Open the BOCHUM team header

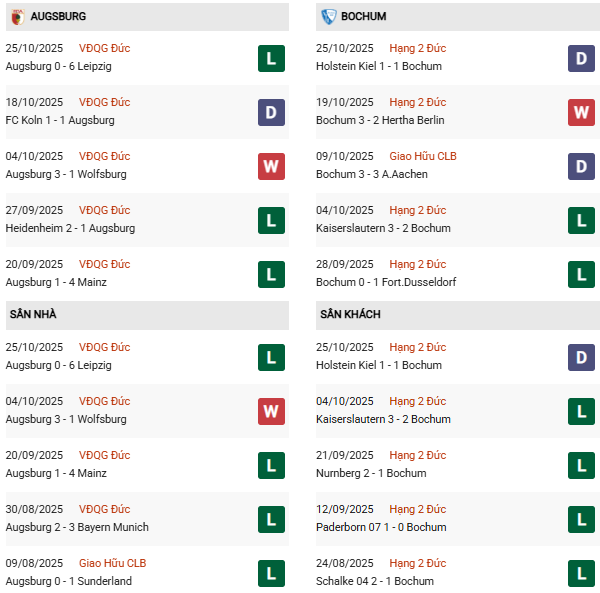[363, 17]
